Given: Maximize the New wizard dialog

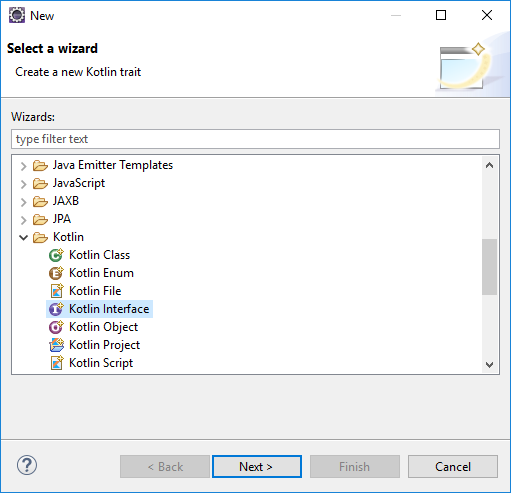Looking at the screenshot, I should [441, 15].
